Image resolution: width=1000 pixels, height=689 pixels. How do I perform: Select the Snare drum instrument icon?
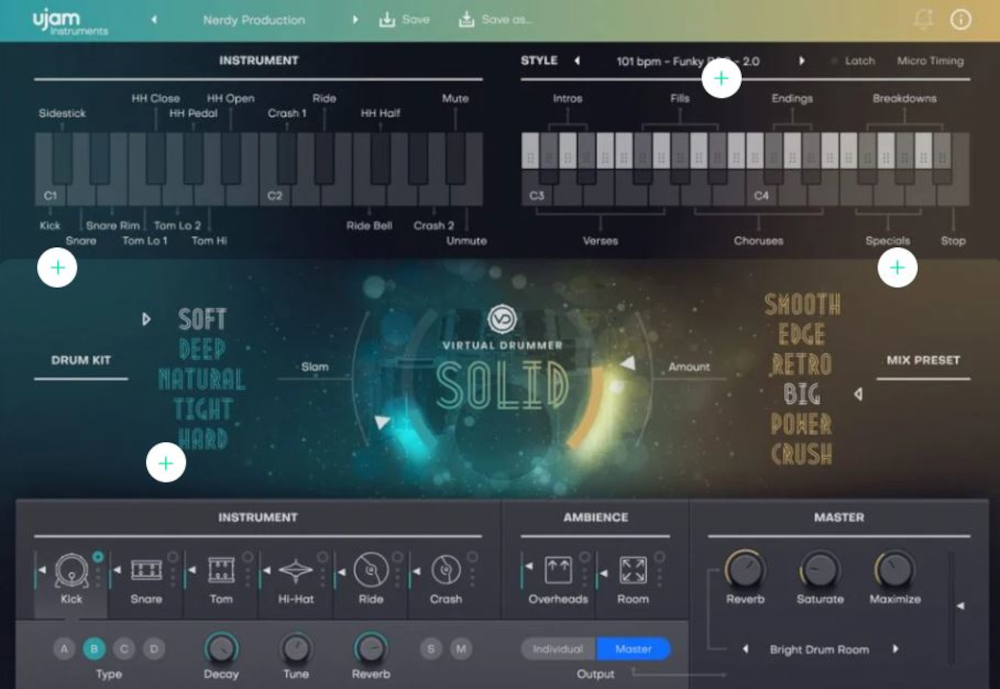pyautogui.click(x=146, y=570)
